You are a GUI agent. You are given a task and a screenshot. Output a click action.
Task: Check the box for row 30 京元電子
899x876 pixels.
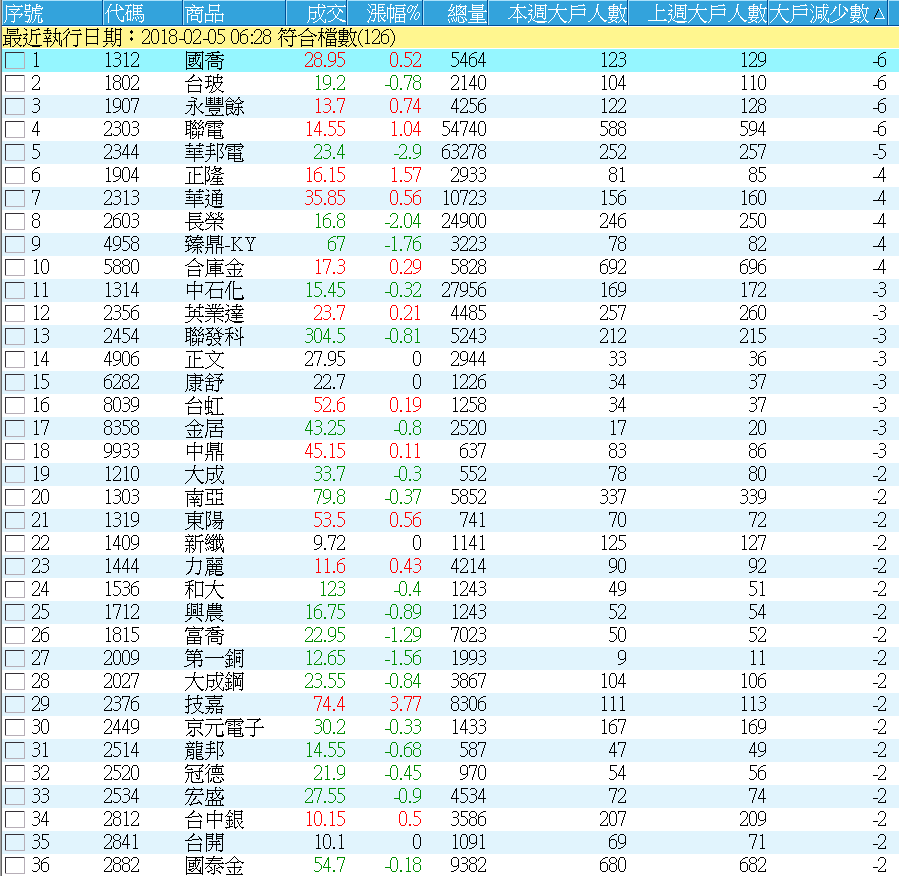[x=15, y=727]
